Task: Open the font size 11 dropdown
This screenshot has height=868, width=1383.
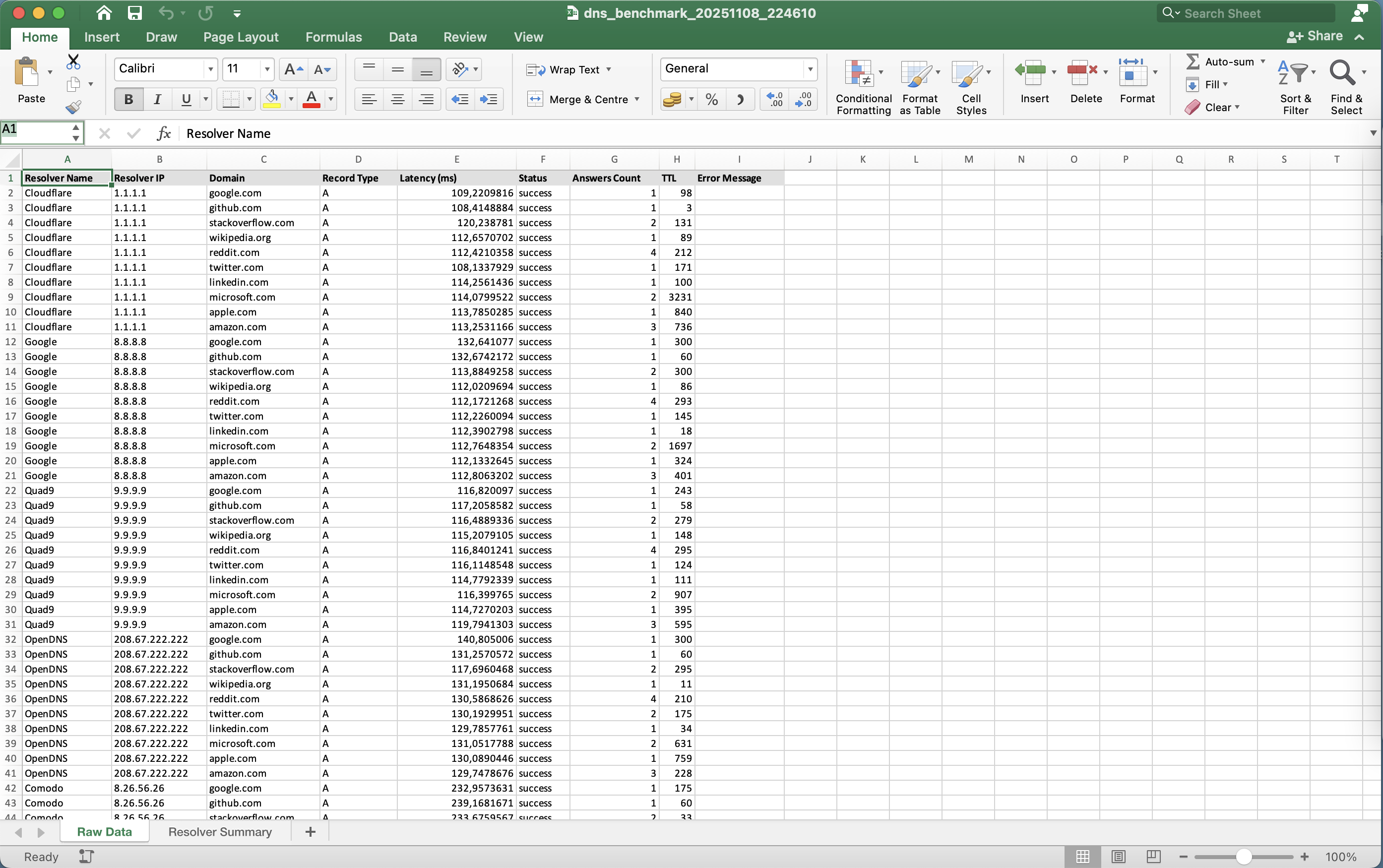Action: (267, 69)
